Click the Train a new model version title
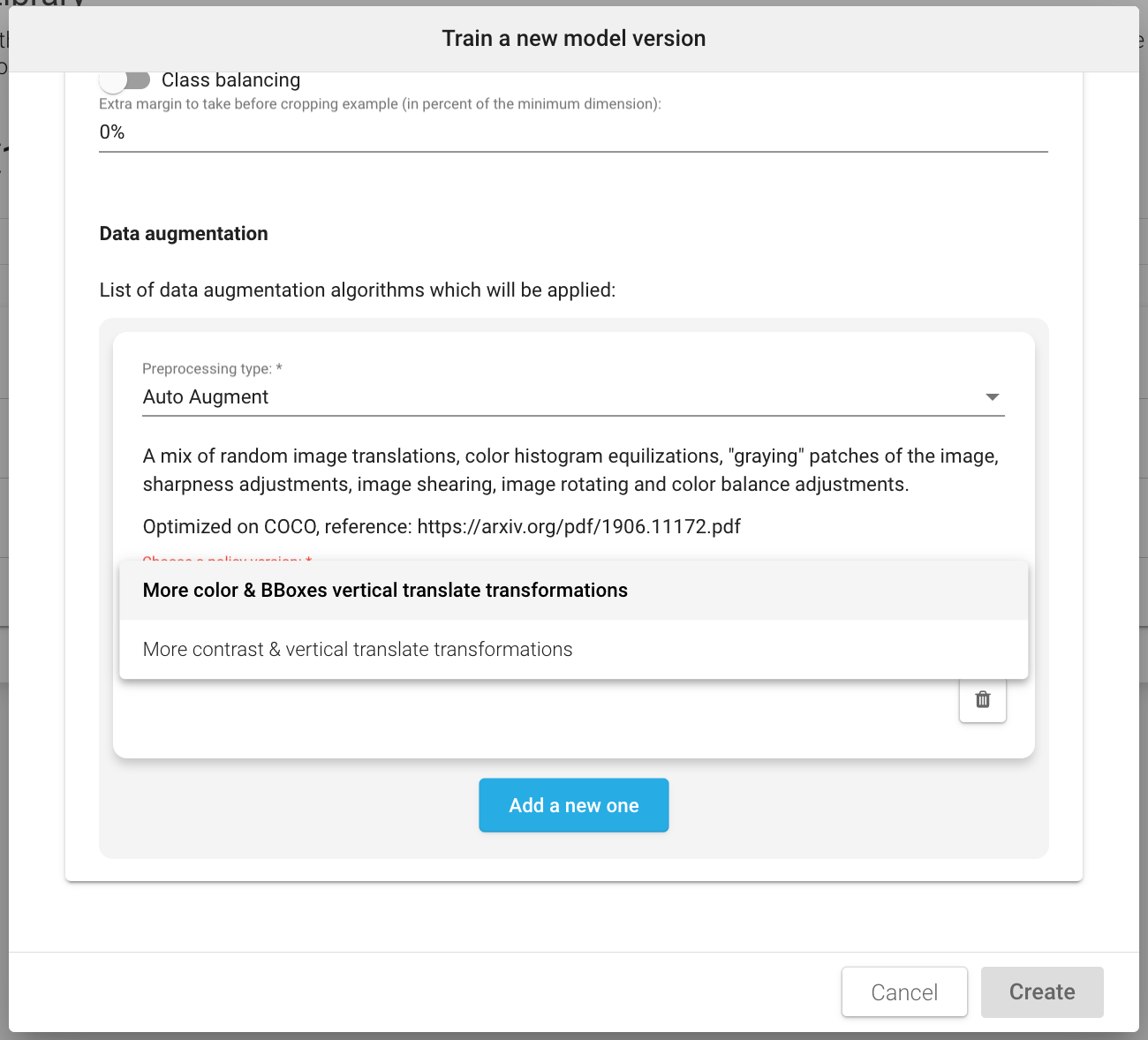1148x1040 pixels. click(574, 39)
